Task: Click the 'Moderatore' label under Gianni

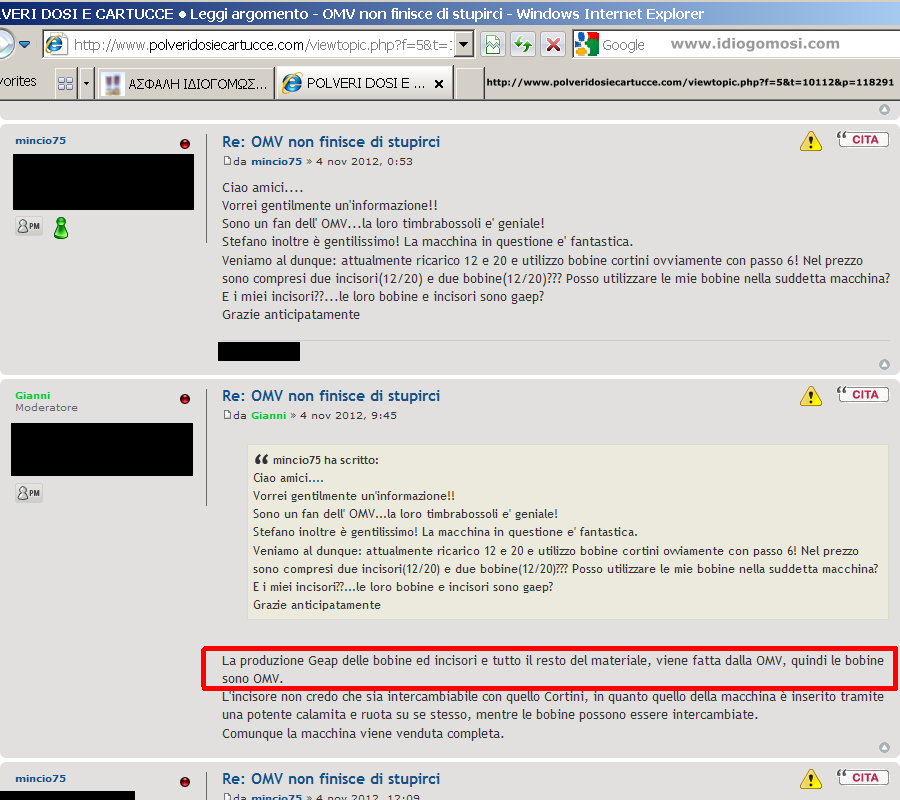Action: [x=46, y=407]
